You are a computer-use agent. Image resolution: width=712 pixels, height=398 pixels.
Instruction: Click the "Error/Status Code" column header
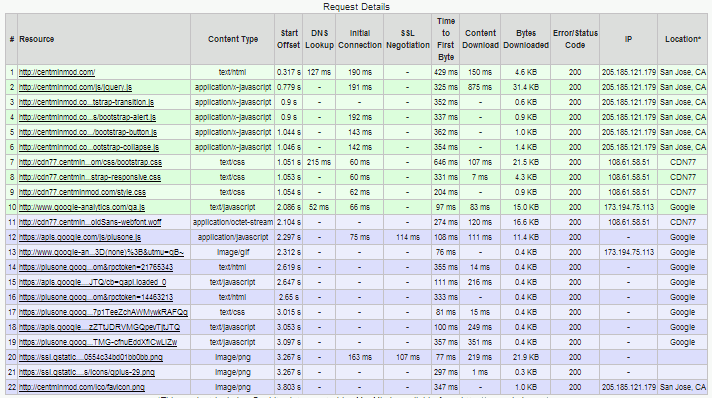[575, 39]
